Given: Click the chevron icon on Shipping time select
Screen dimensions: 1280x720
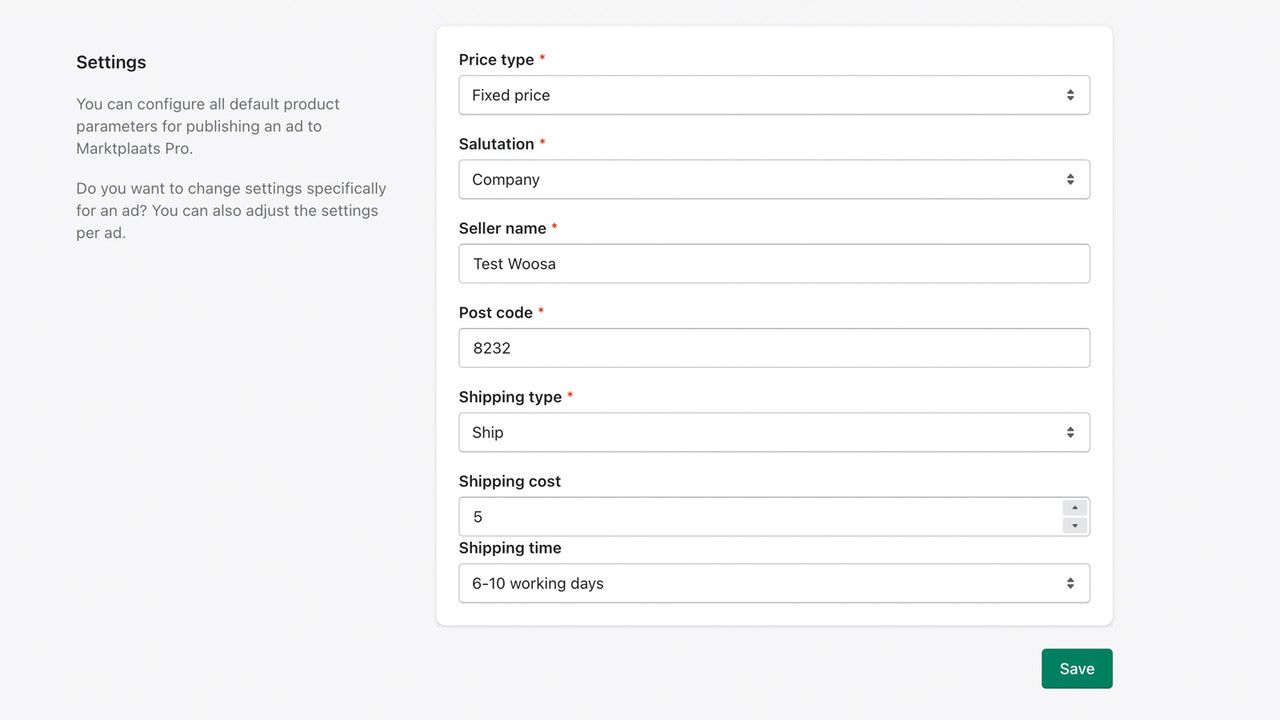Looking at the screenshot, I should pyautogui.click(x=1070, y=583).
